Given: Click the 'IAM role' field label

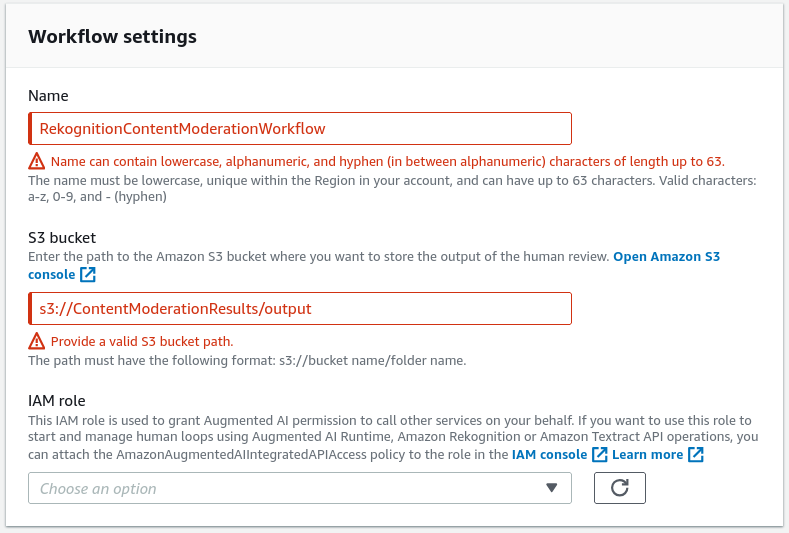Looking at the screenshot, I should [x=57, y=401].
